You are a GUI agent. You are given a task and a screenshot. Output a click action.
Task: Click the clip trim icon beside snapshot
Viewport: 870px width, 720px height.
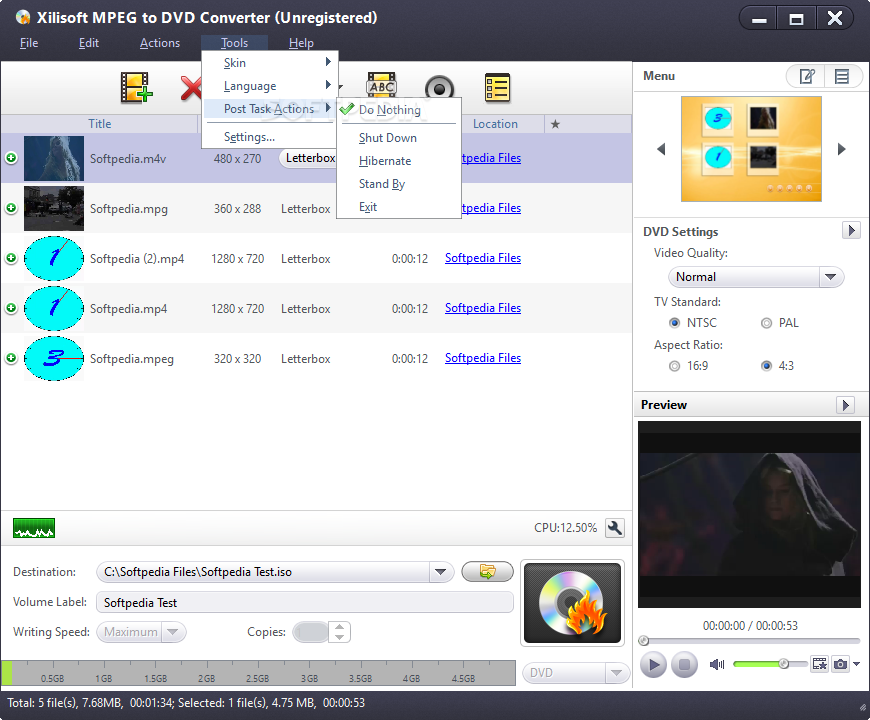pos(820,663)
